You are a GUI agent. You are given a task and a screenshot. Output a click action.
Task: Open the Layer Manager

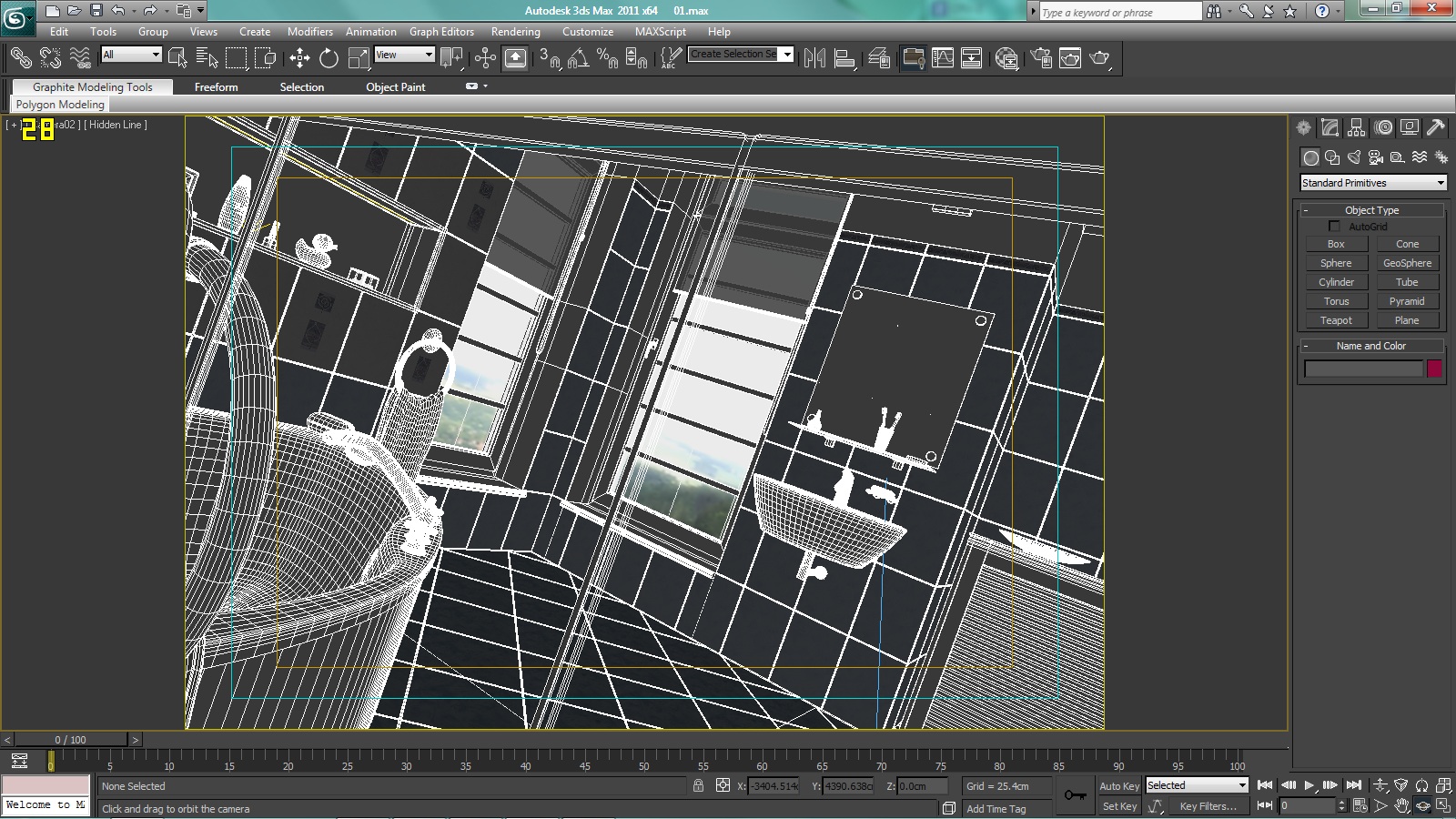pyautogui.click(x=878, y=58)
